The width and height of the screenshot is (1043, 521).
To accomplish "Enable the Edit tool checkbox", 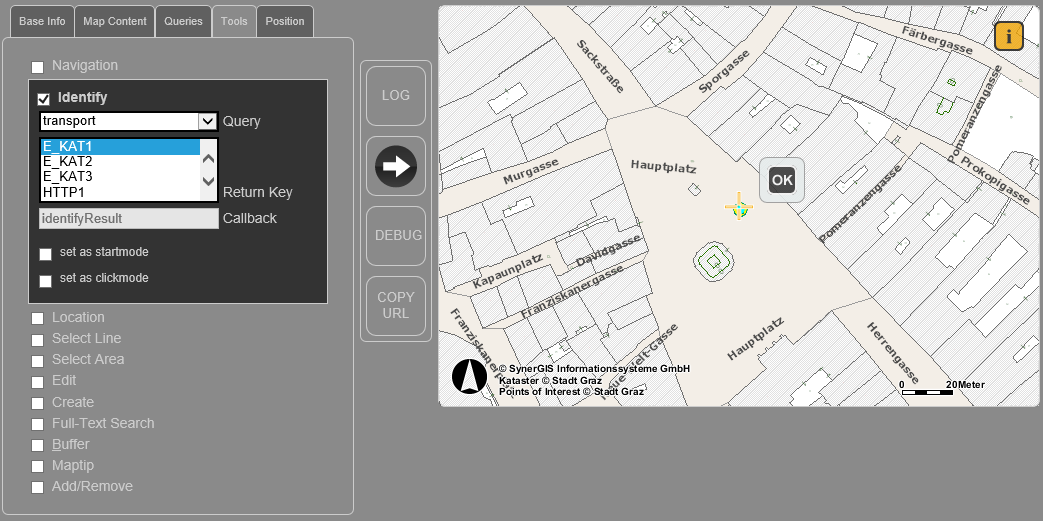I will tap(38, 382).
